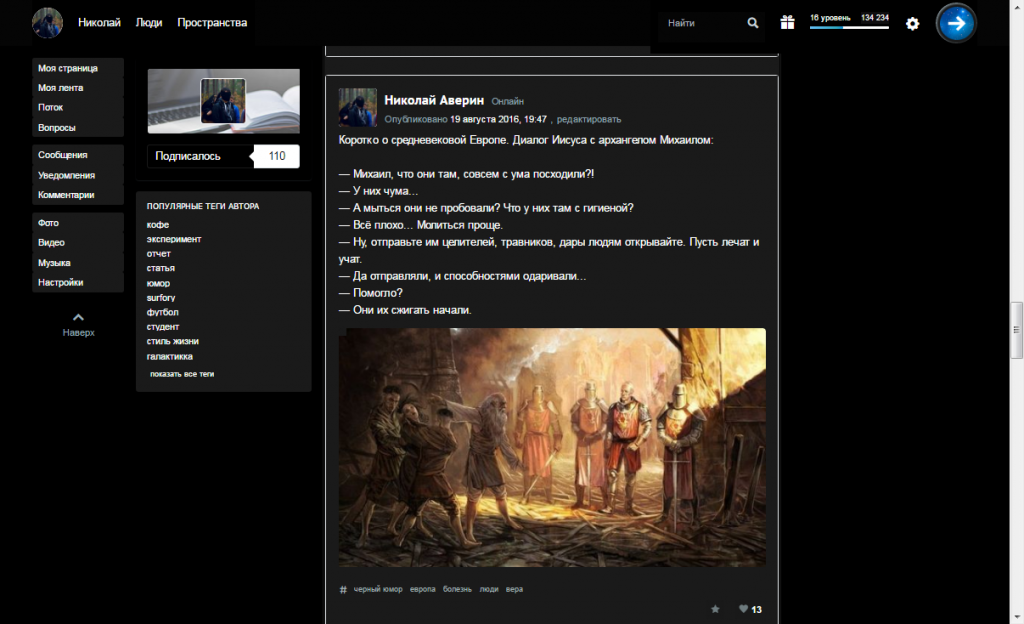Open Николай in top navigation
This screenshot has height=624, width=1024.
pos(99,23)
